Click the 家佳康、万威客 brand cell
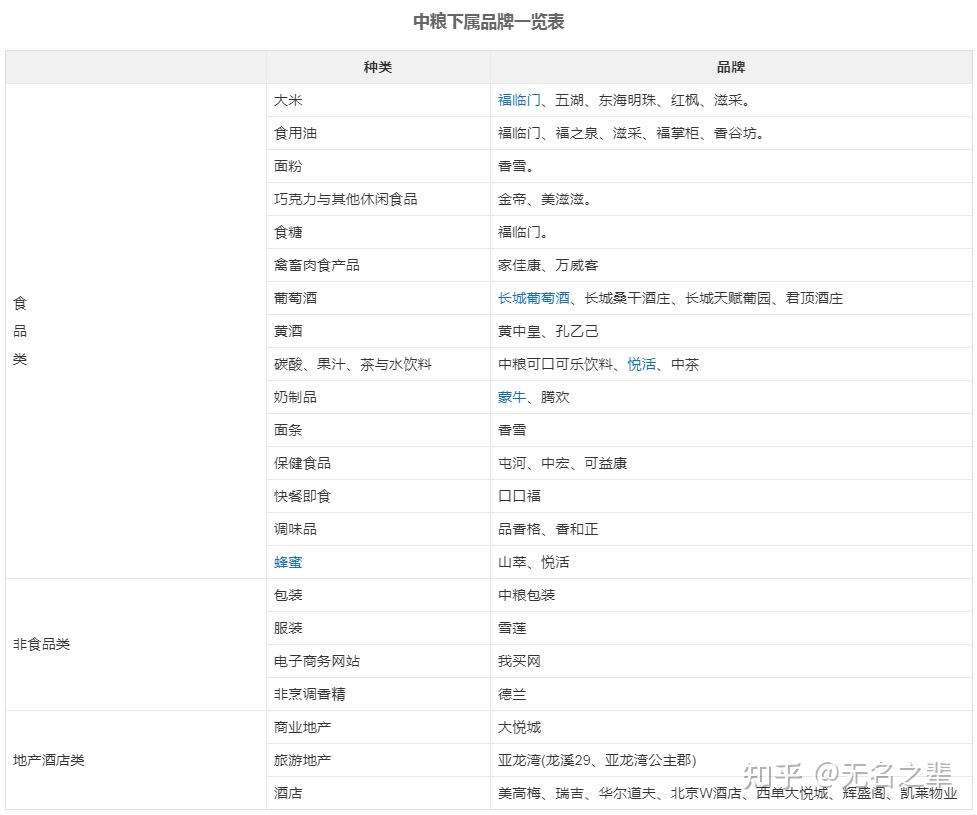 pos(732,265)
